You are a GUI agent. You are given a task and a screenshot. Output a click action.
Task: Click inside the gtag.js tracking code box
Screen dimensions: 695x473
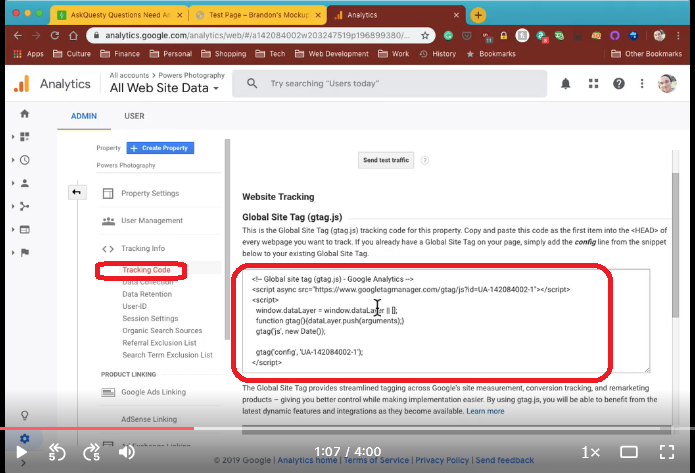(x=446, y=321)
